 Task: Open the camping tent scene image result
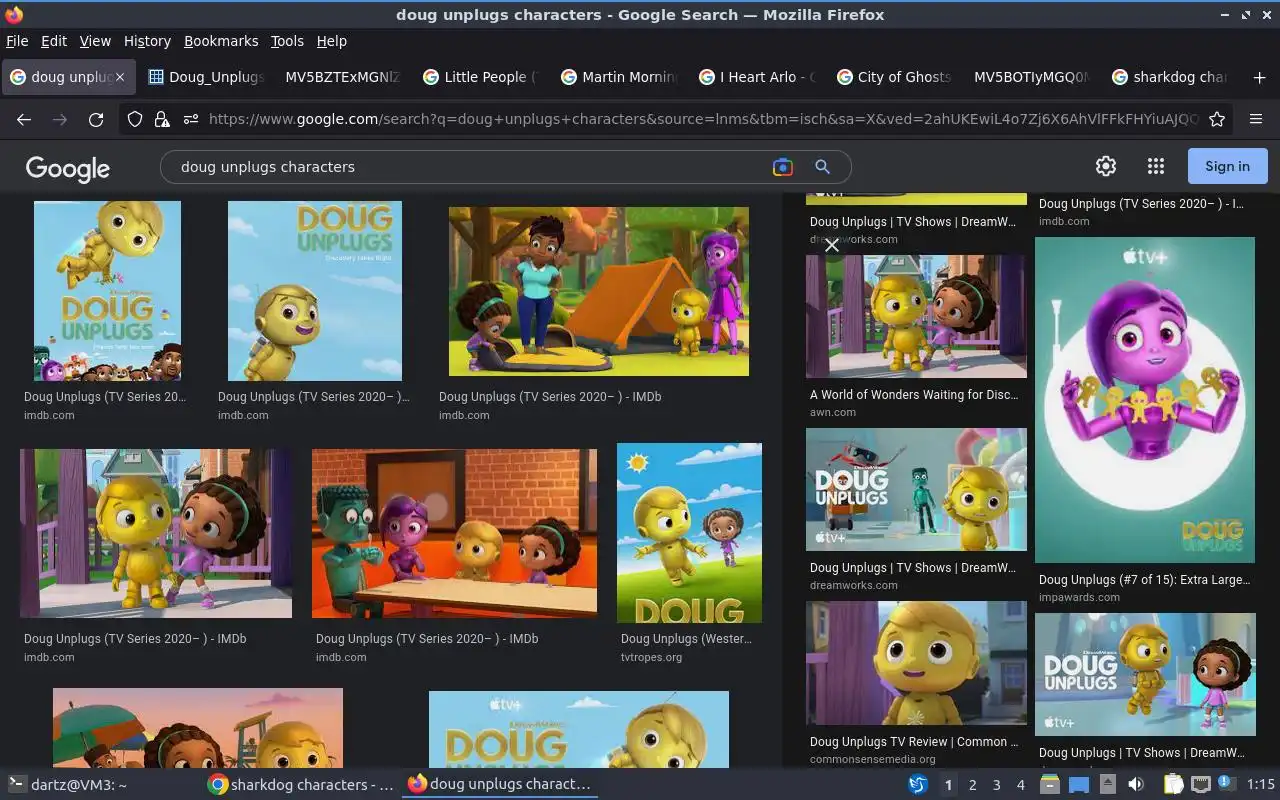point(598,291)
